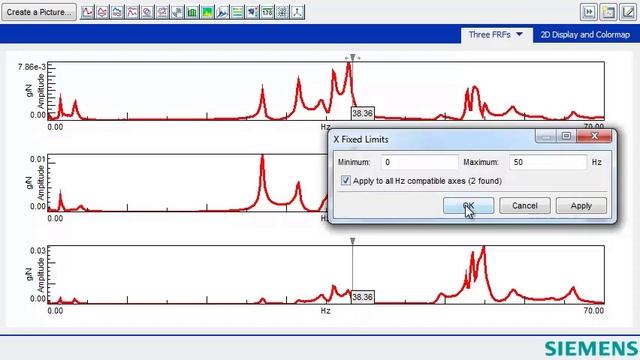This screenshot has height=360, width=640.
Task: Click the 38.36 cursor label in bottom plot
Action: [362, 297]
